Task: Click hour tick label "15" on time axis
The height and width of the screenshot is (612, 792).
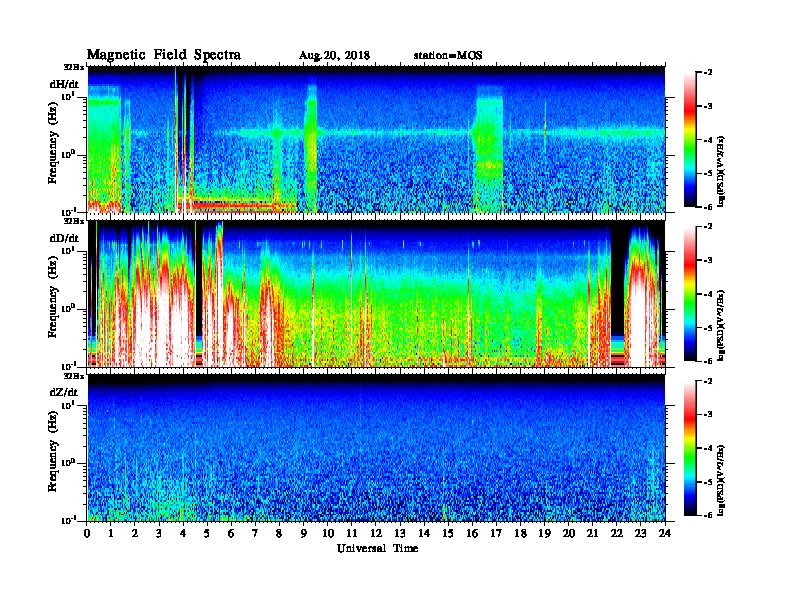Action: (x=448, y=534)
